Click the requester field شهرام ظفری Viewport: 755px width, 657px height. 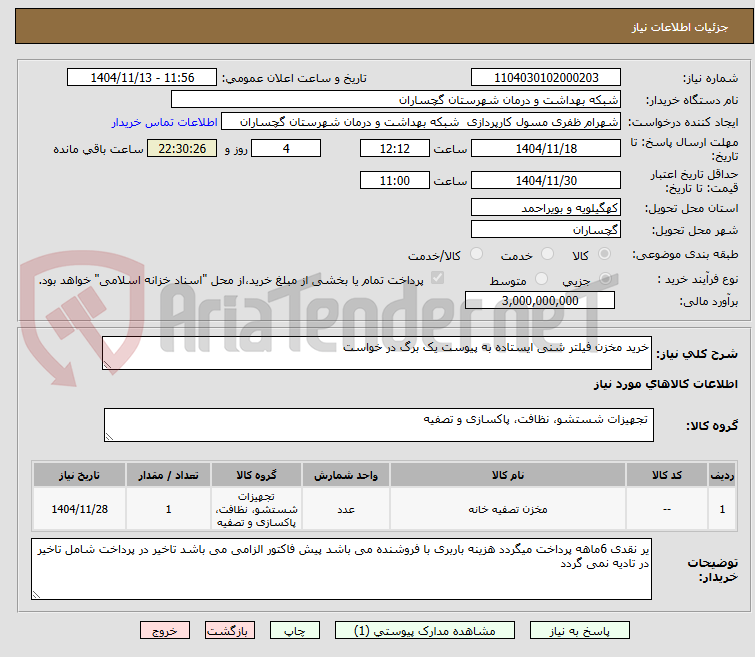point(421,122)
